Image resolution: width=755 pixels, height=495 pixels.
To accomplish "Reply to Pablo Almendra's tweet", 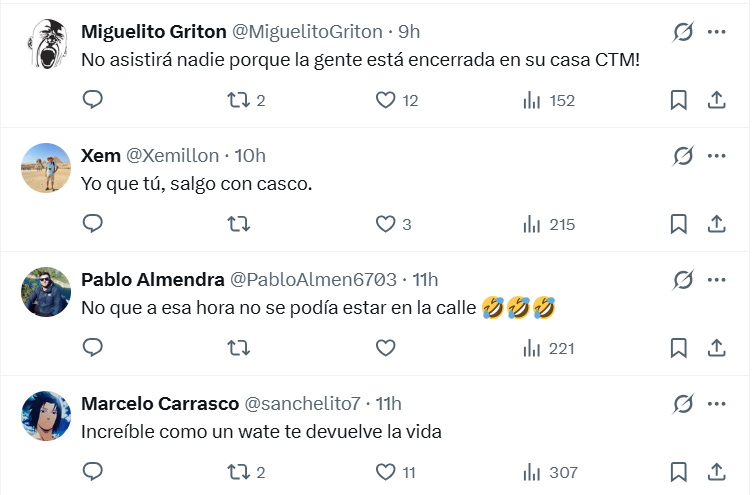I will tap(93, 348).
